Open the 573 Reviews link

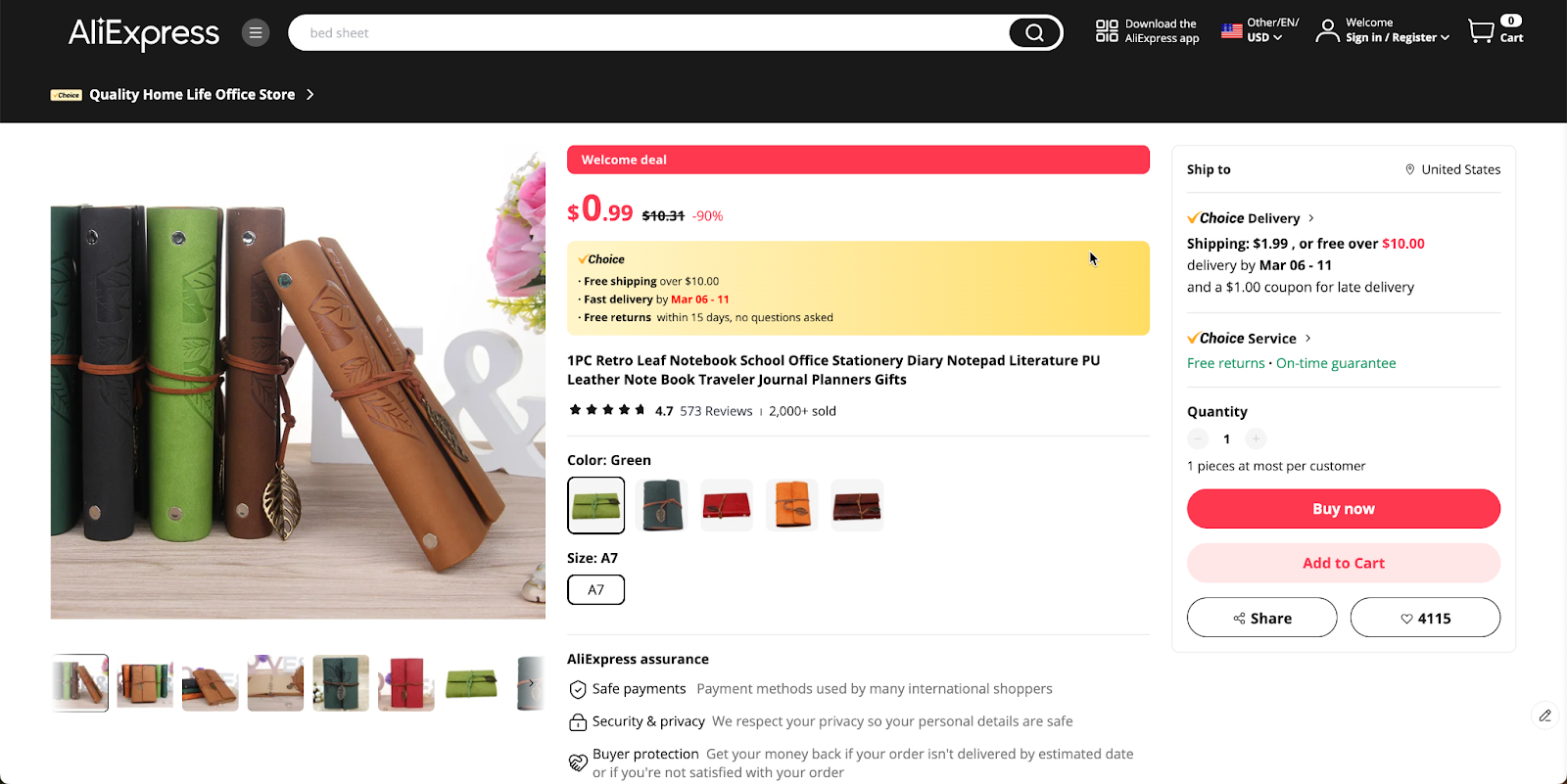point(716,410)
